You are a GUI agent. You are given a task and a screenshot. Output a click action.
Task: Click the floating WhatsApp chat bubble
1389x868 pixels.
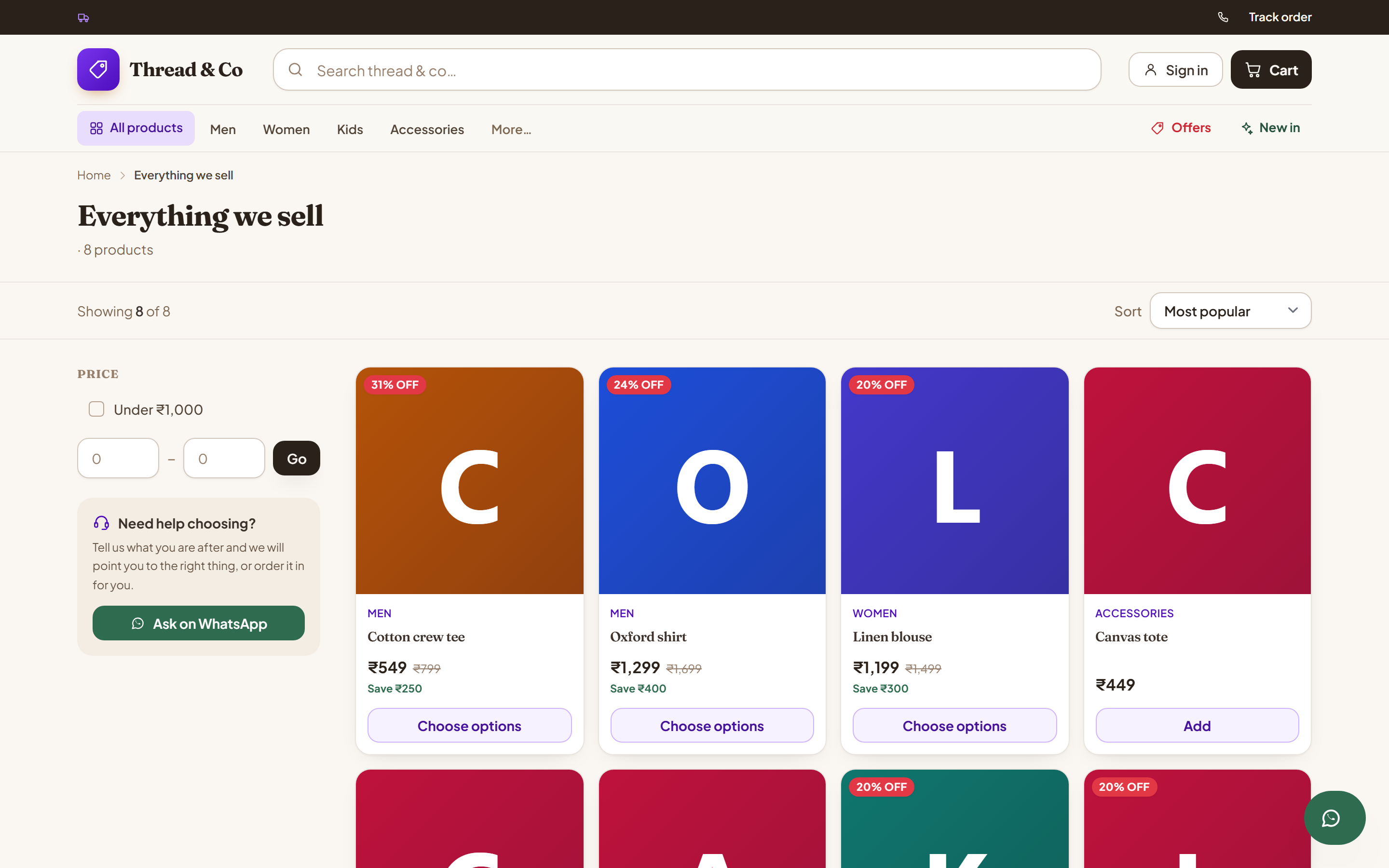[x=1334, y=817]
